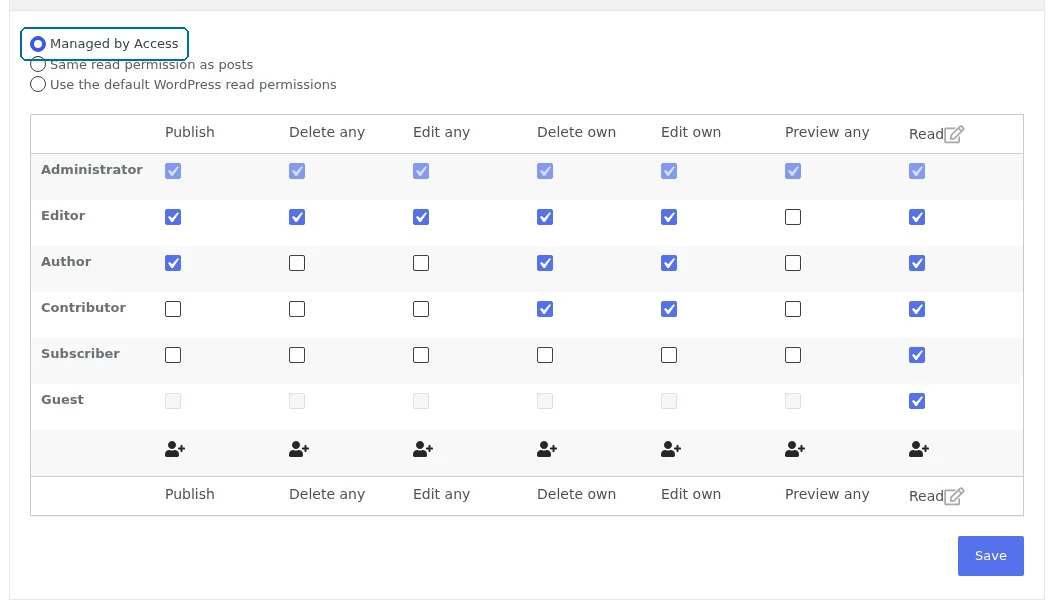Enable Subscriber Edit any permission
The height and width of the screenshot is (609, 1054).
[x=421, y=355]
